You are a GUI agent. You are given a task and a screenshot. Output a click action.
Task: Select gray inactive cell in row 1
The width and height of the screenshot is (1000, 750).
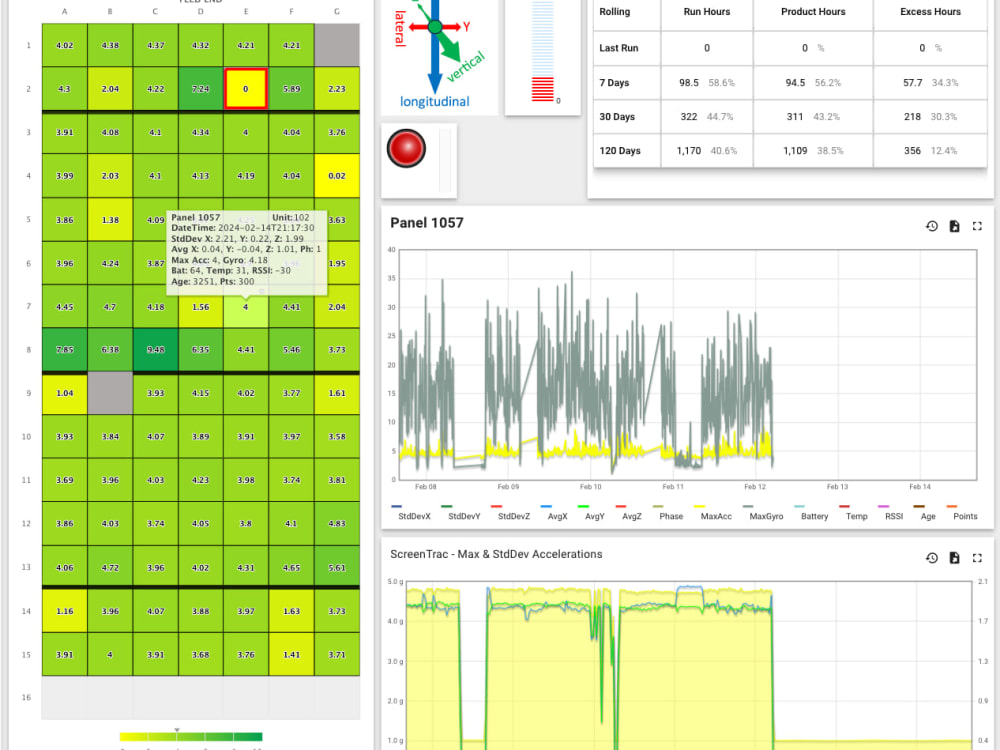pos(337,45)
